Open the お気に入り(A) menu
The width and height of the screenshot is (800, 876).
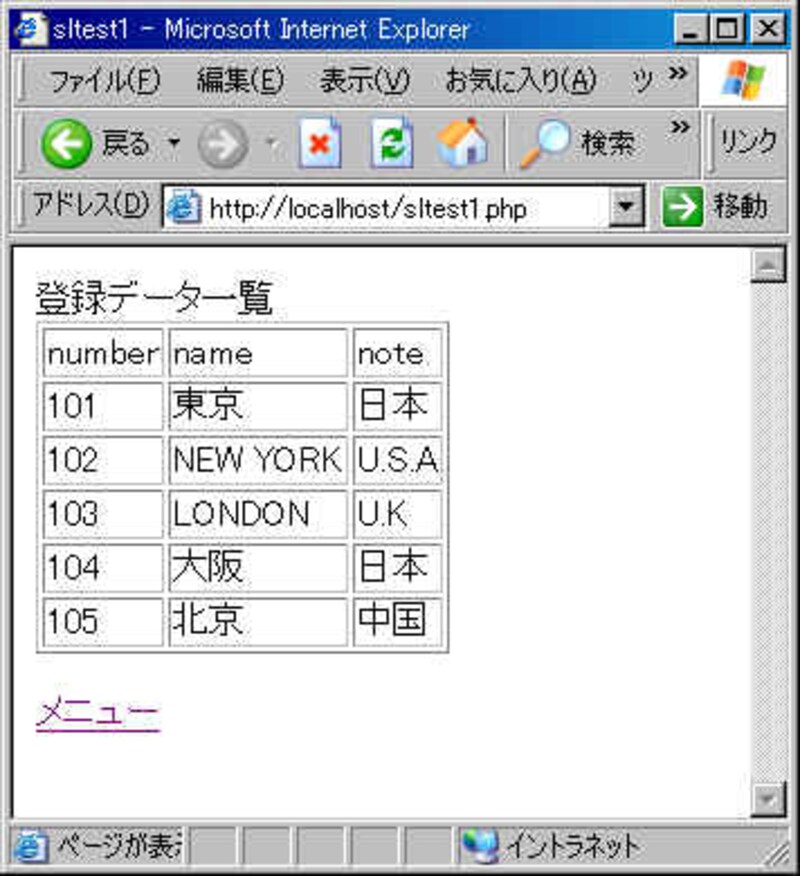pyautogui.click(x=521, y=80)
